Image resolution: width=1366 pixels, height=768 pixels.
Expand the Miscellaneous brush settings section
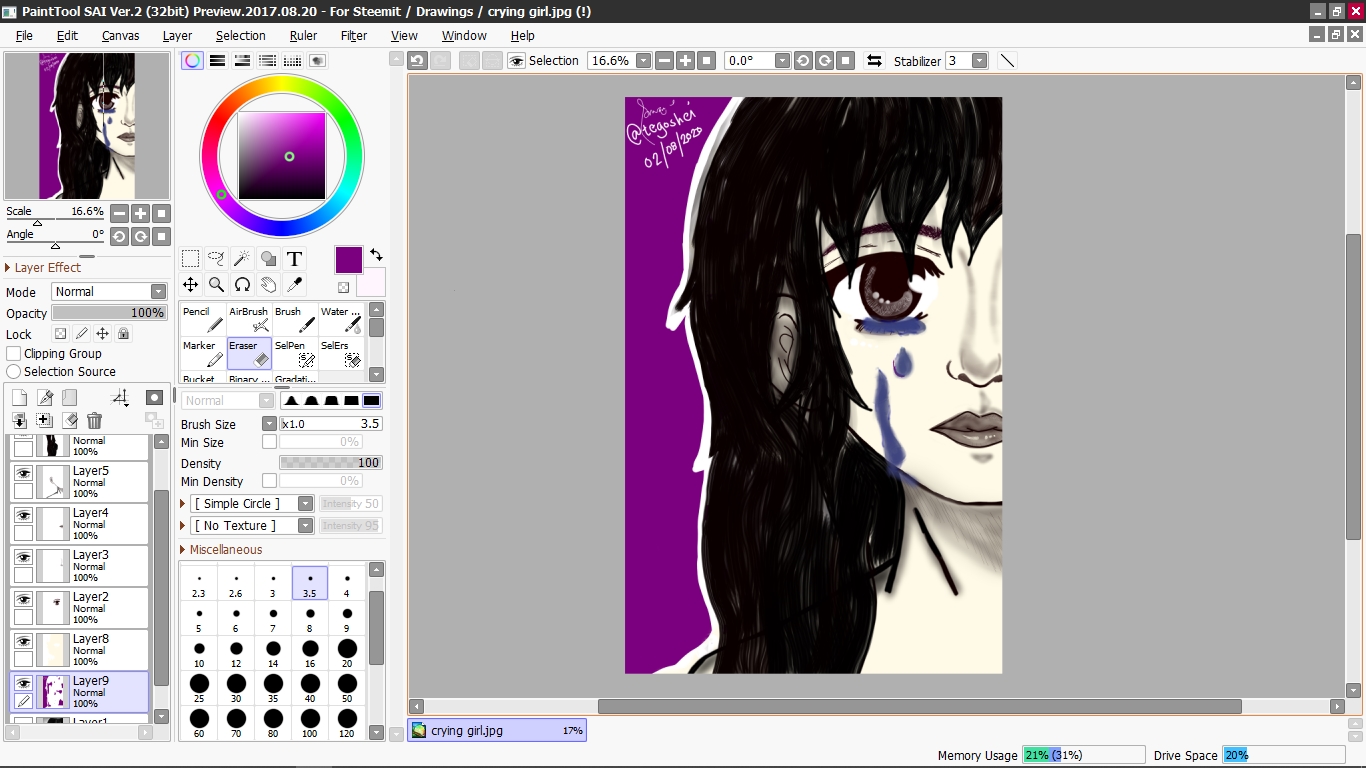221,550
